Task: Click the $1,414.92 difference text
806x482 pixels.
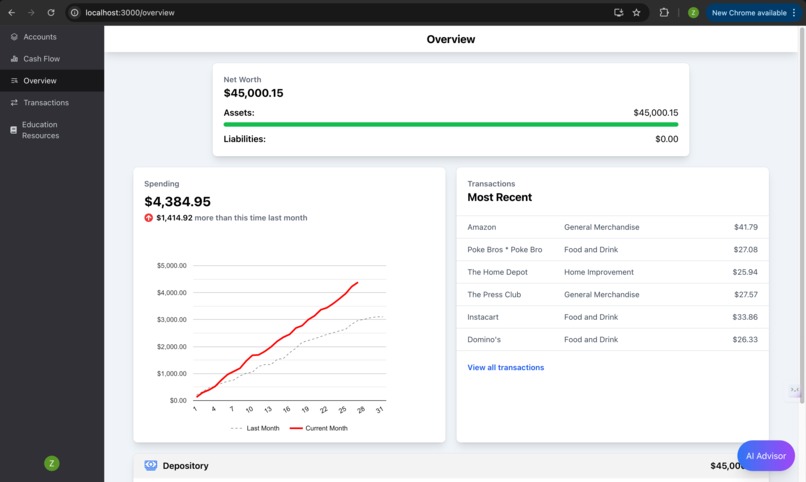Action: [174, 218]
